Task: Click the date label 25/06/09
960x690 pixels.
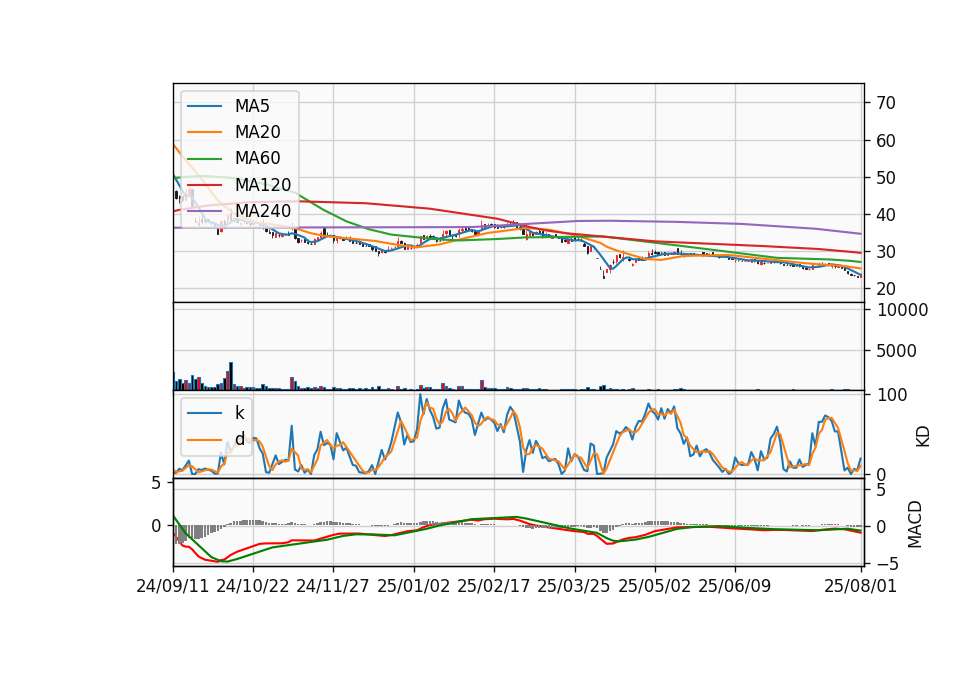Action: (735, 587)
